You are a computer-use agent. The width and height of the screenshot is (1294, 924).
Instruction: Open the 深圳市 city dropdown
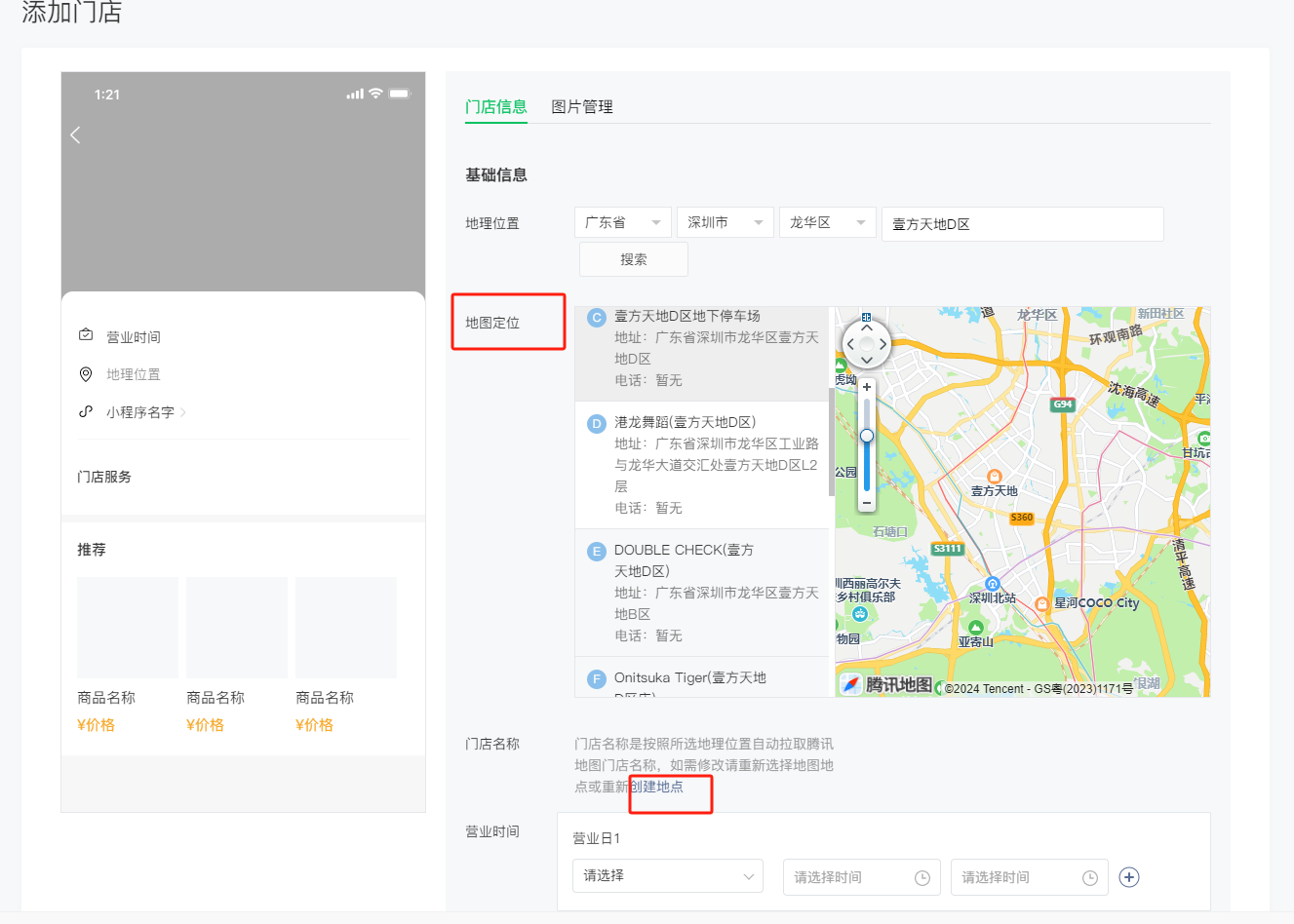(725, 222)
